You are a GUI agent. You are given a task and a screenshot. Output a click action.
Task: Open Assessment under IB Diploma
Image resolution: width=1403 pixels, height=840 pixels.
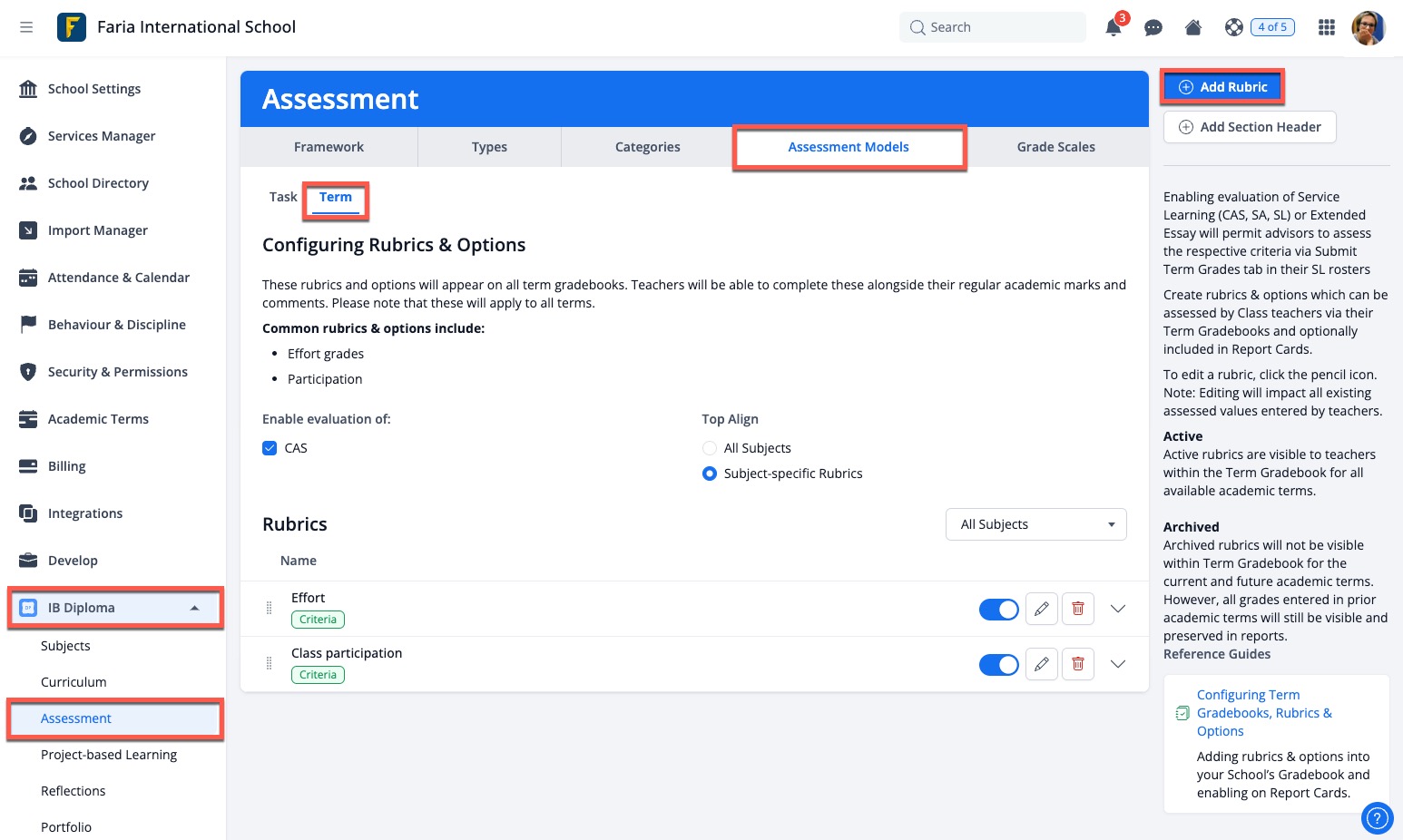coord(76,718)
